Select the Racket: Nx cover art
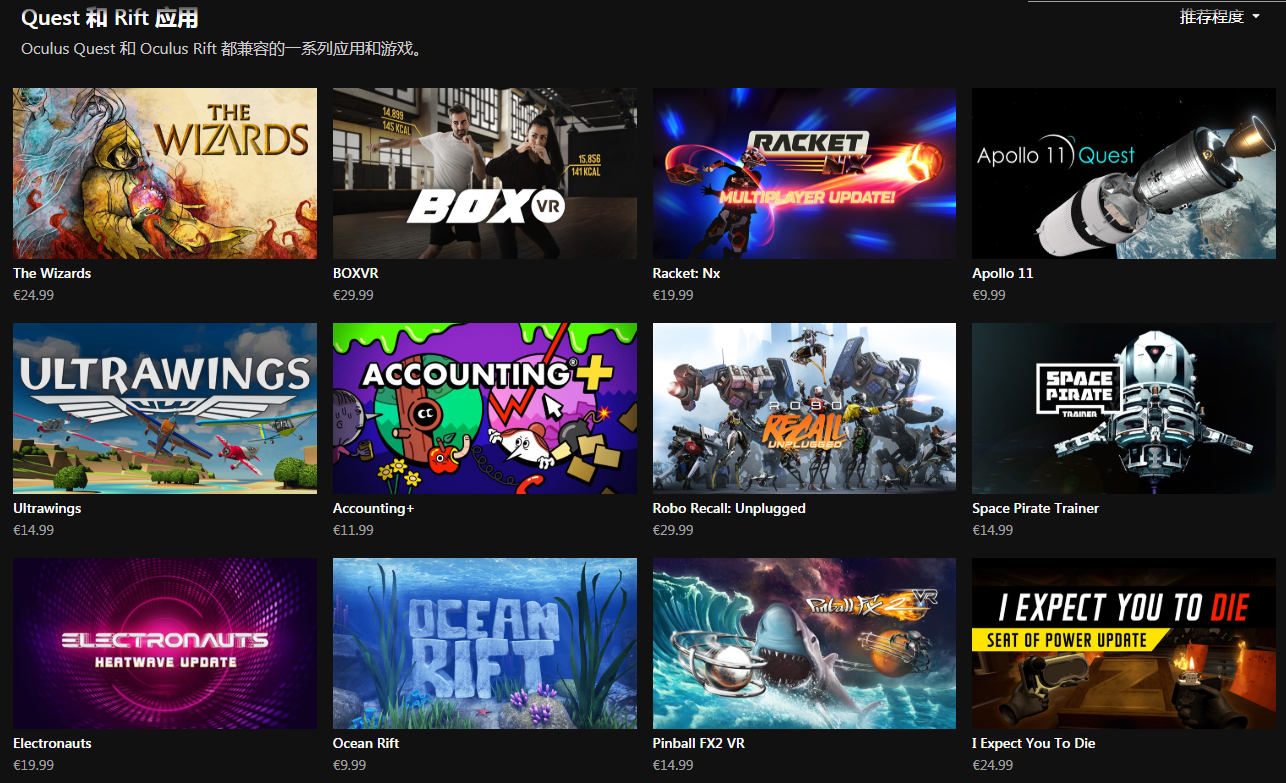Viewport: 1286px width, 783px height. pyautogui.click(x=804, y=173)
